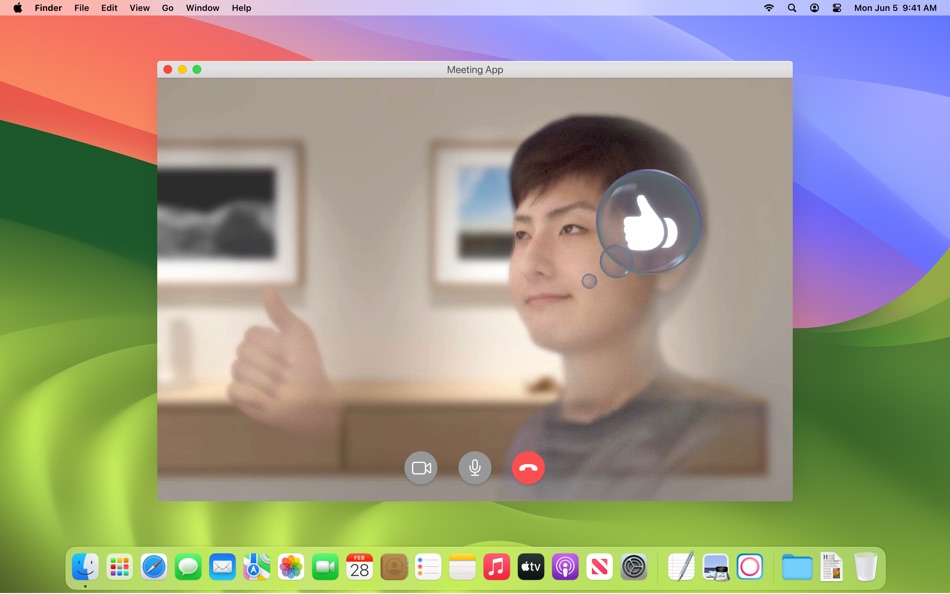Toggle the camera off in Meeting App
The width and height of the screenshot is (950, 594).
(x=421, y=467)
